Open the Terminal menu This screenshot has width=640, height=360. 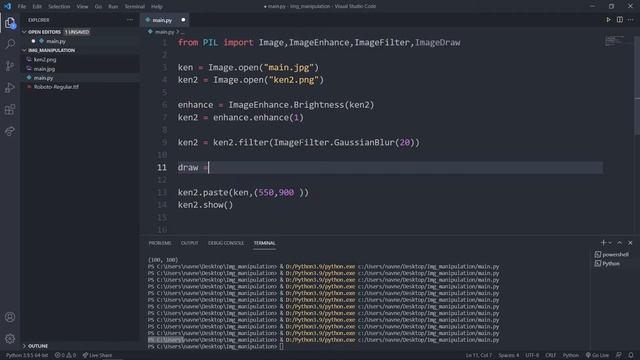coord(135,7)
